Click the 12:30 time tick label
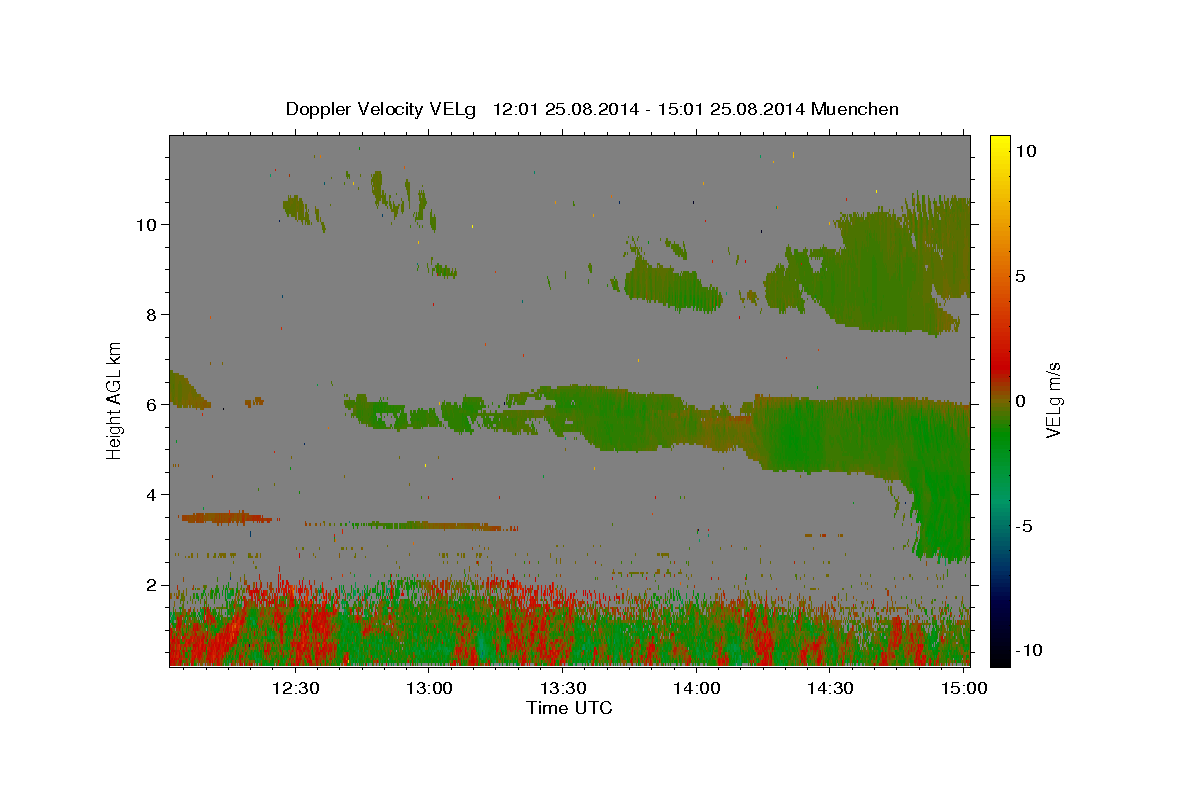Image resolution: width=1200 pixels, height=800 pixels. pyautogui.click(x=296, y=688)
